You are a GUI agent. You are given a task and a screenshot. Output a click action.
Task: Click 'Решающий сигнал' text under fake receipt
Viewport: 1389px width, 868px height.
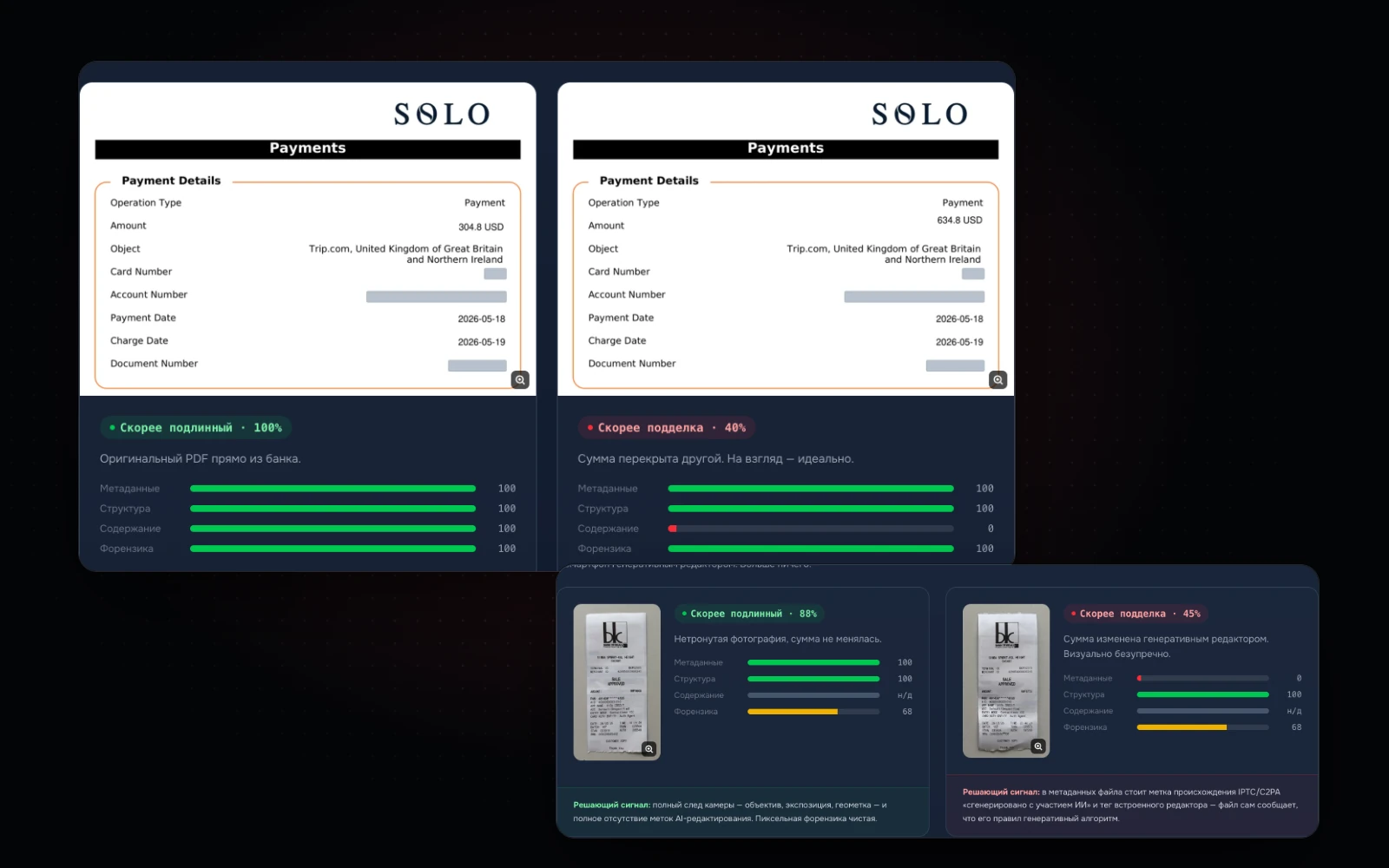(x=1001, y=792)
